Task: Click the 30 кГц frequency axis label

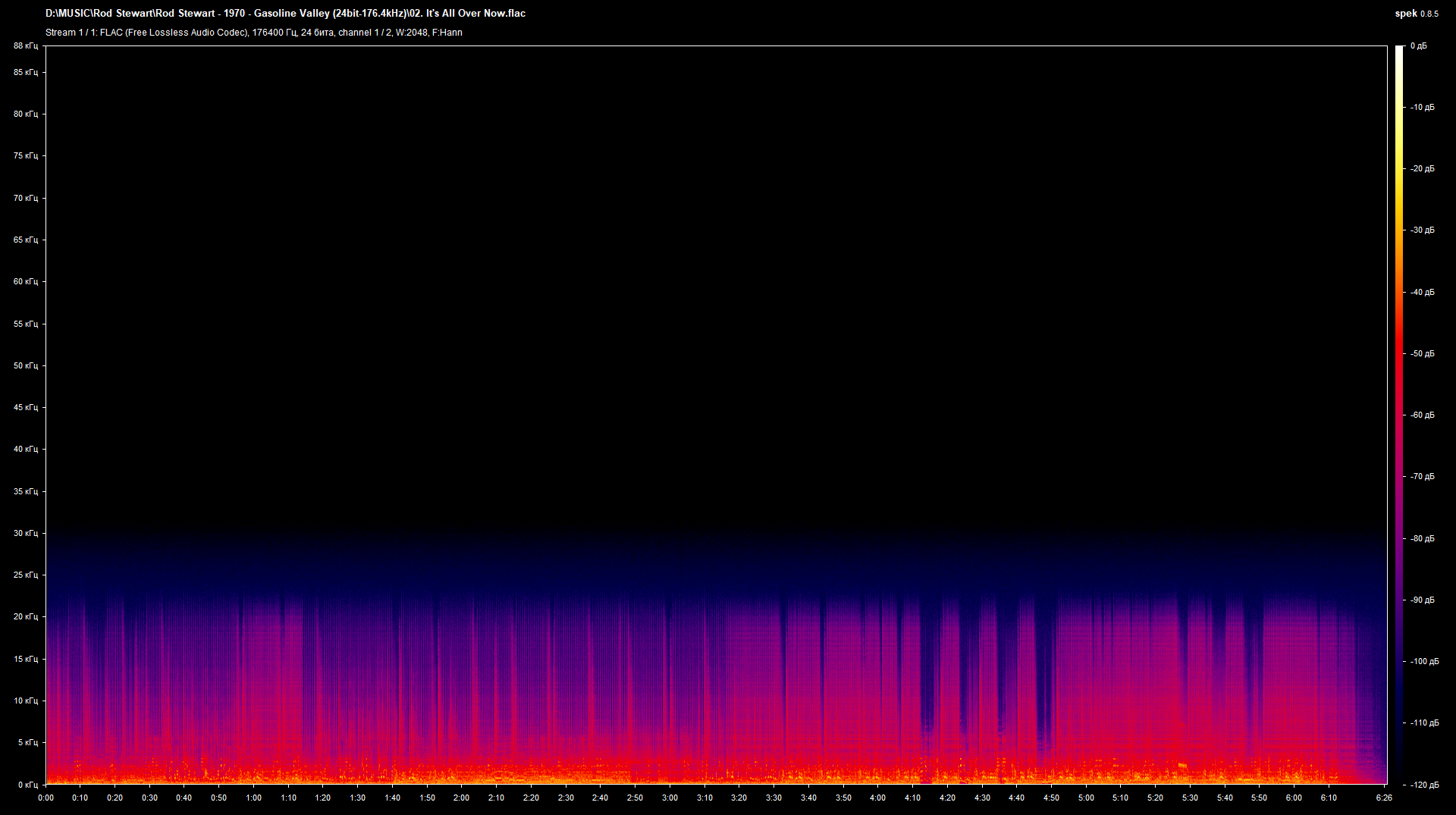Action: 26,533
